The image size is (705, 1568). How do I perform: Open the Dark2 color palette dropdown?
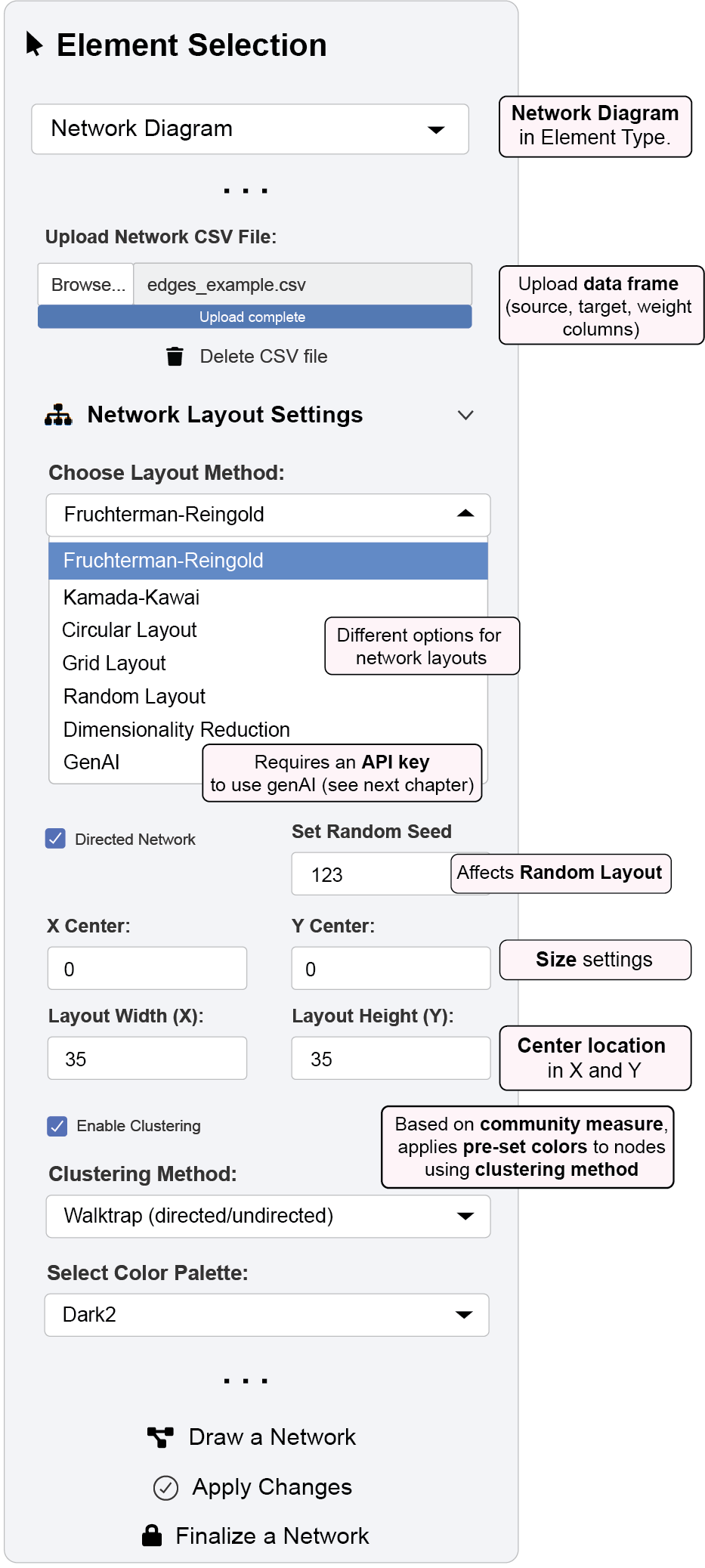click(266, 1315)
